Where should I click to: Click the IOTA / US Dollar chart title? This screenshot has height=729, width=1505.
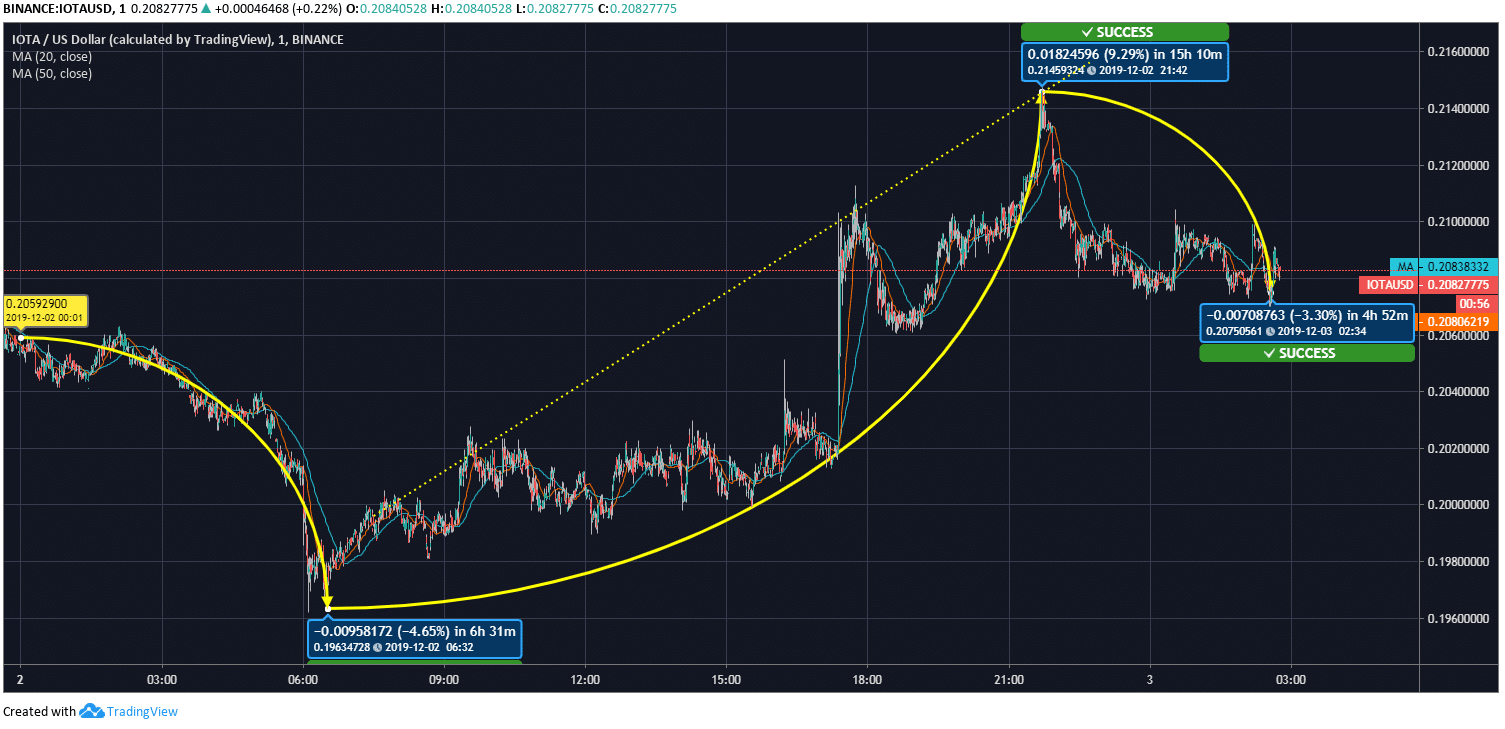tap(177, 40)
